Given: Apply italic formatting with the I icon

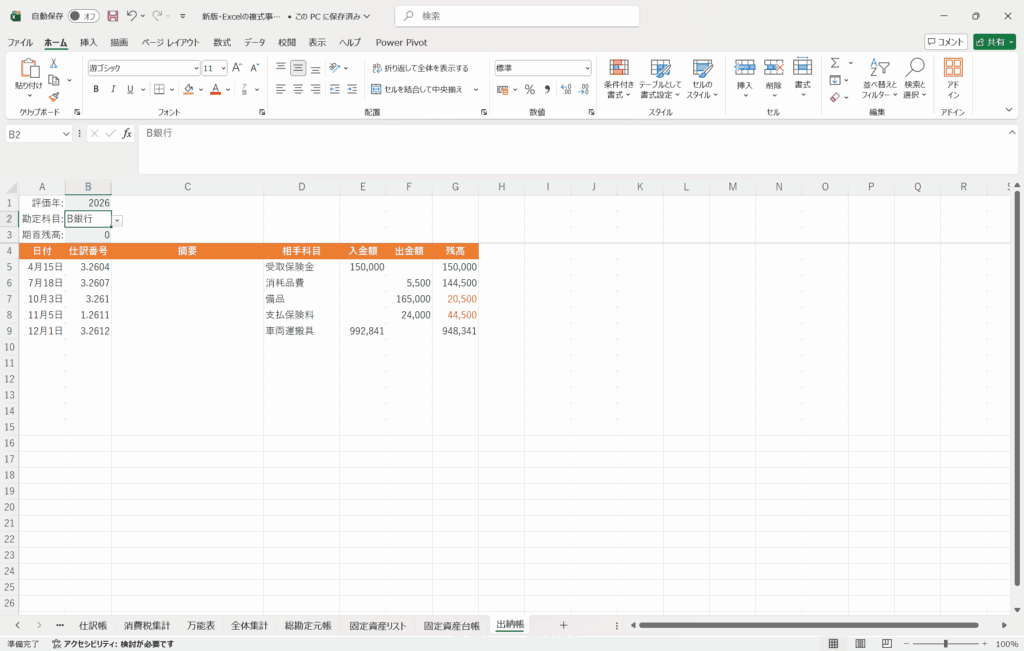Looking at the screenshot, I should (x=113, y=89).
